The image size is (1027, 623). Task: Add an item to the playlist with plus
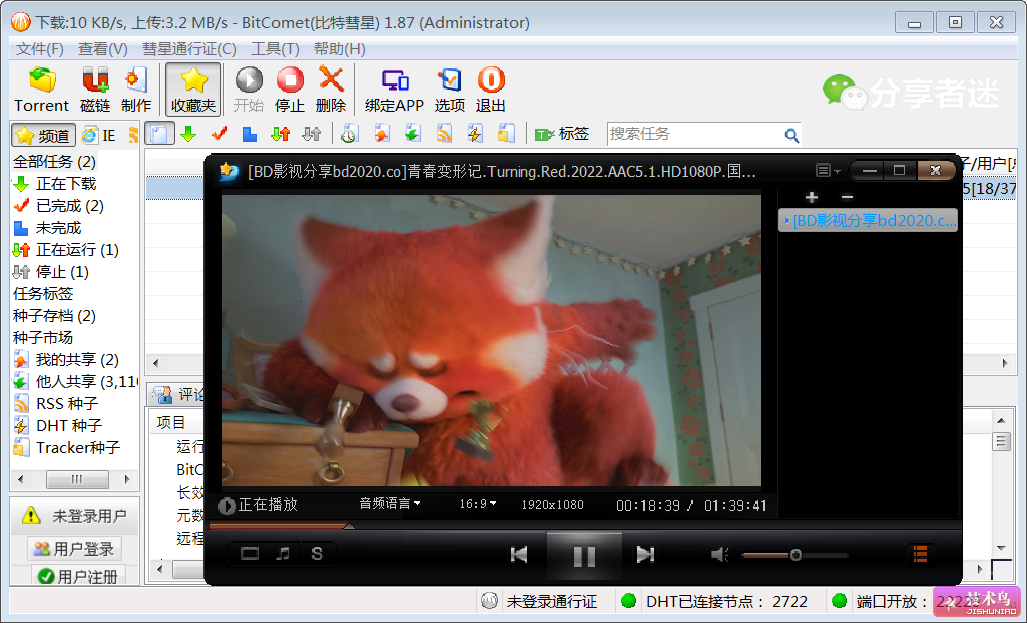(812, 197)
